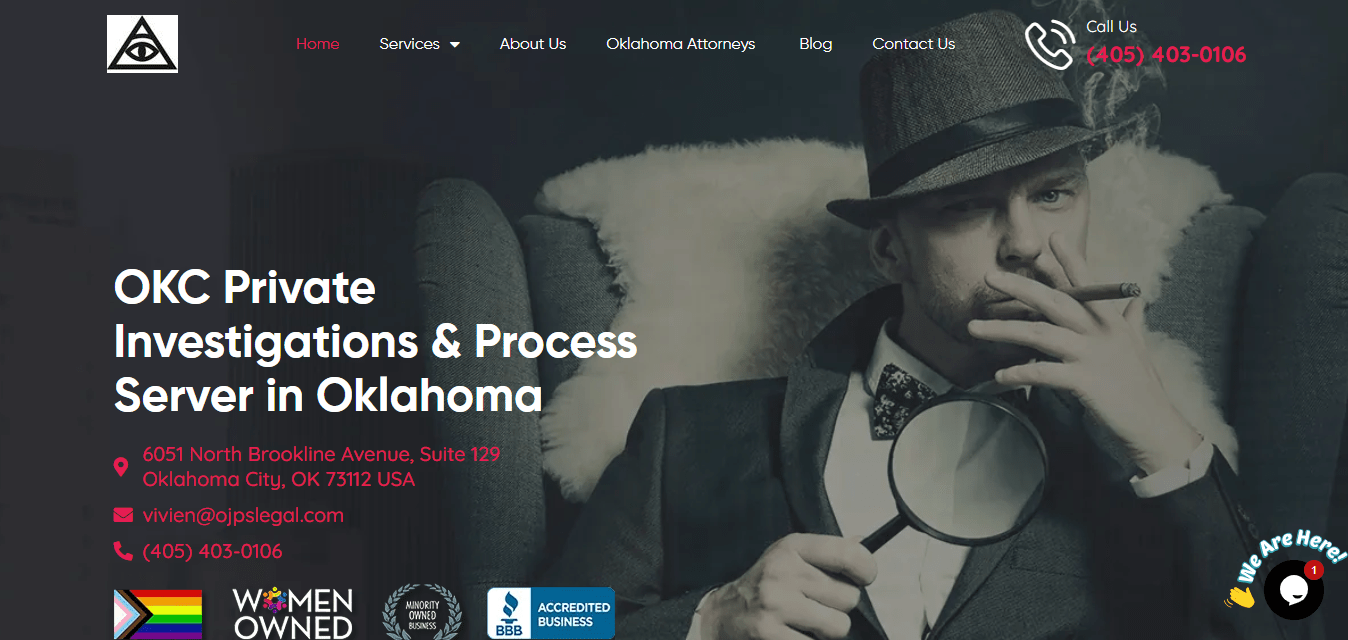Click the Minority Owned Business seal
1348x640 pixels.
[x=422, y=613]
